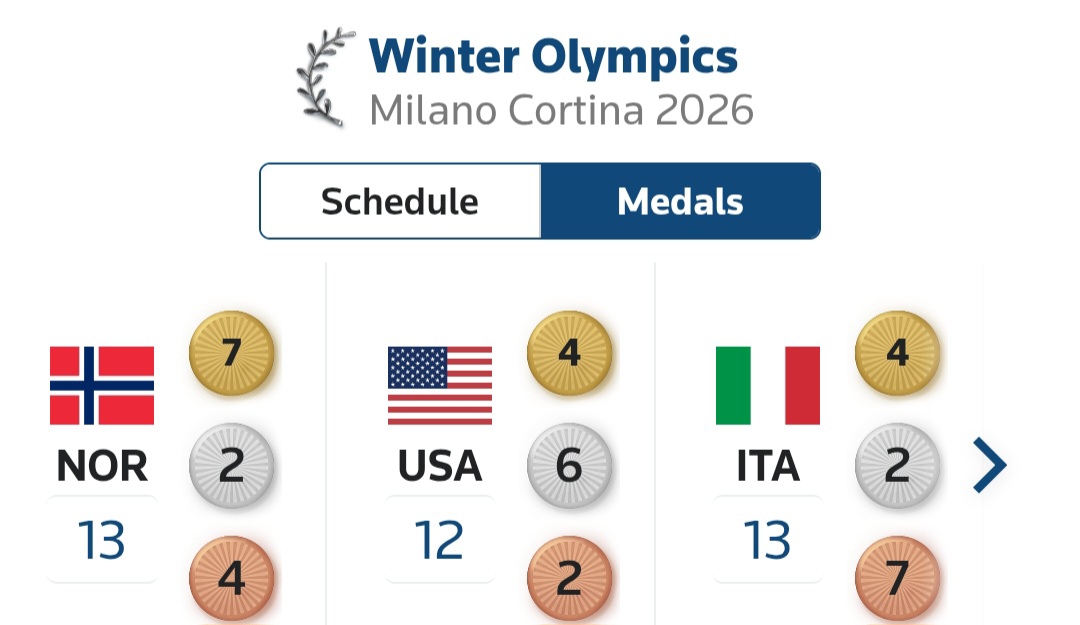Viewport: 1080px width, 625px height.
Task: Click Norway's gold medal showing 7
Action: tap(232, 354)
